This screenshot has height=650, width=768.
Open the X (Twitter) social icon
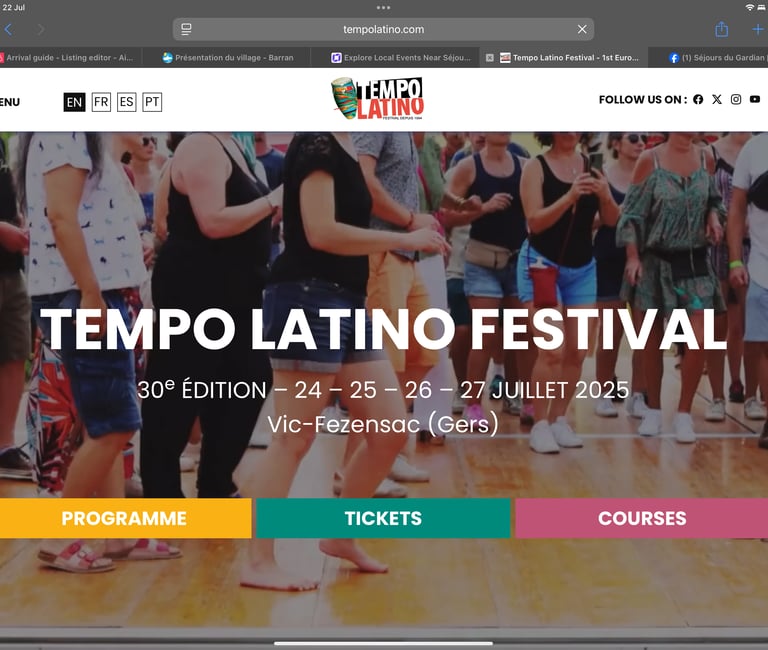click(x=717, y=99)
